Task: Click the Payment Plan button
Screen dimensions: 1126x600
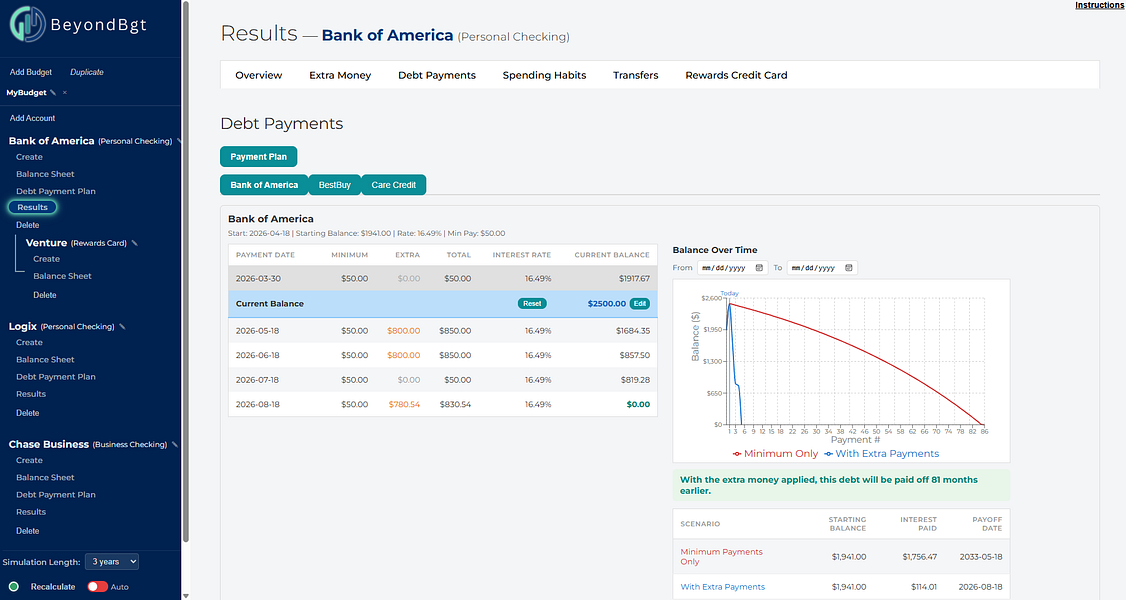Action: pos(259,156)
